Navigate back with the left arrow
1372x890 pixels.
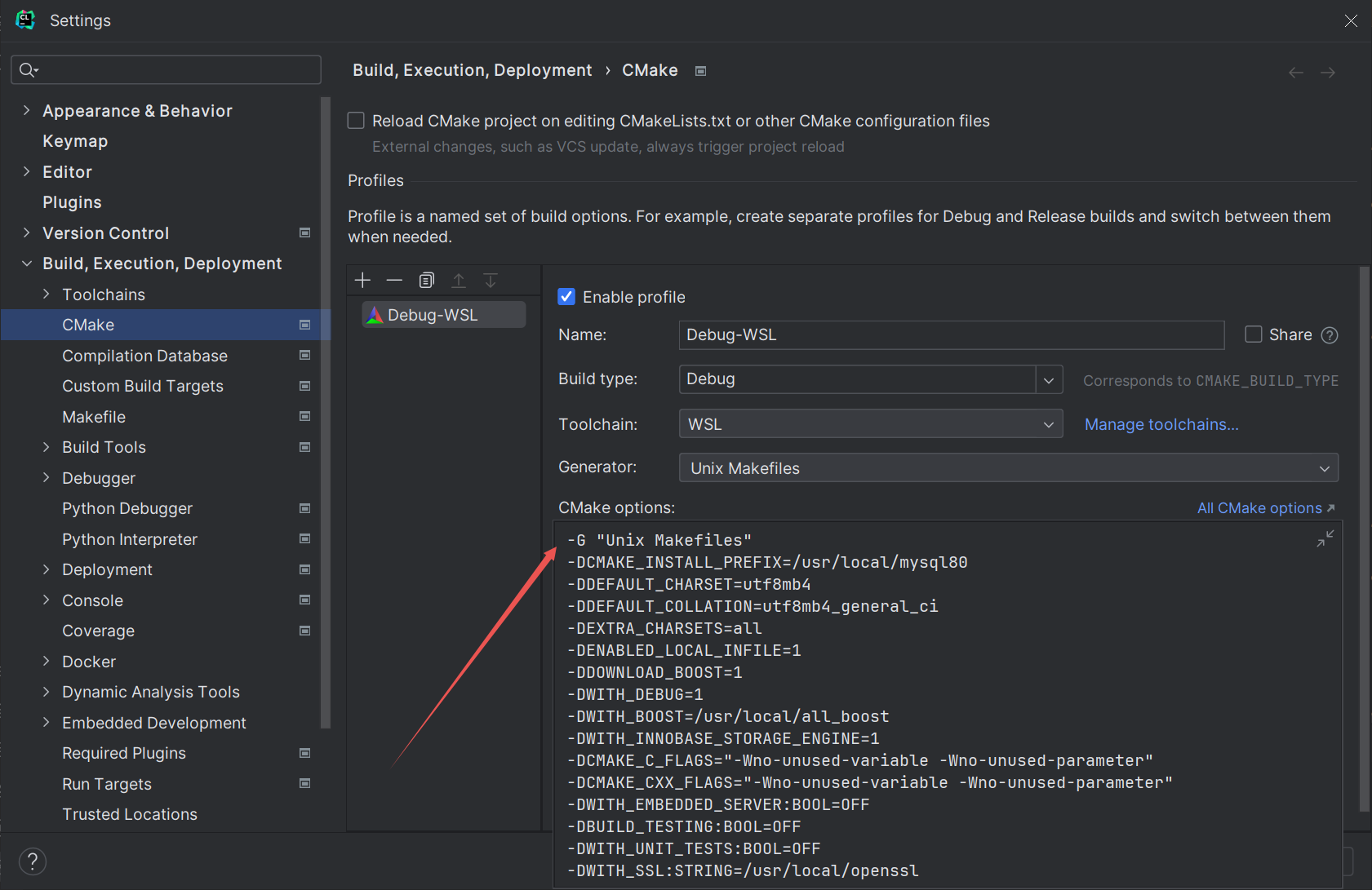pos(1295,73)
